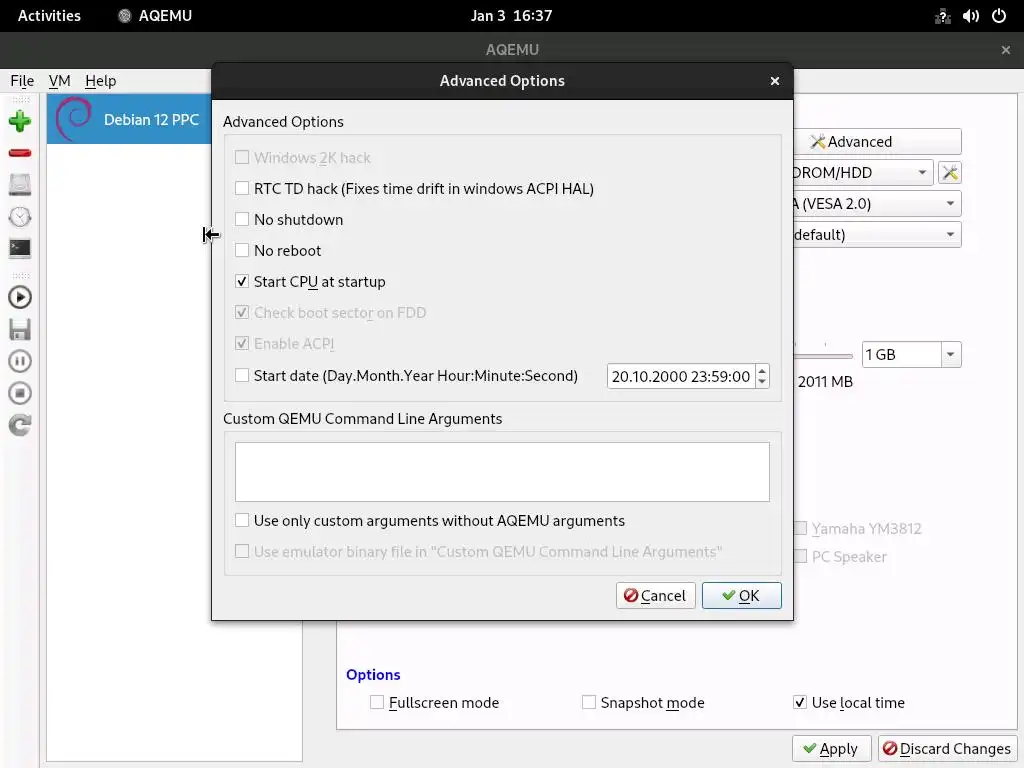
Task: Toggle Snapshot mode checkbox in main window
Action: tap(588, 703)
